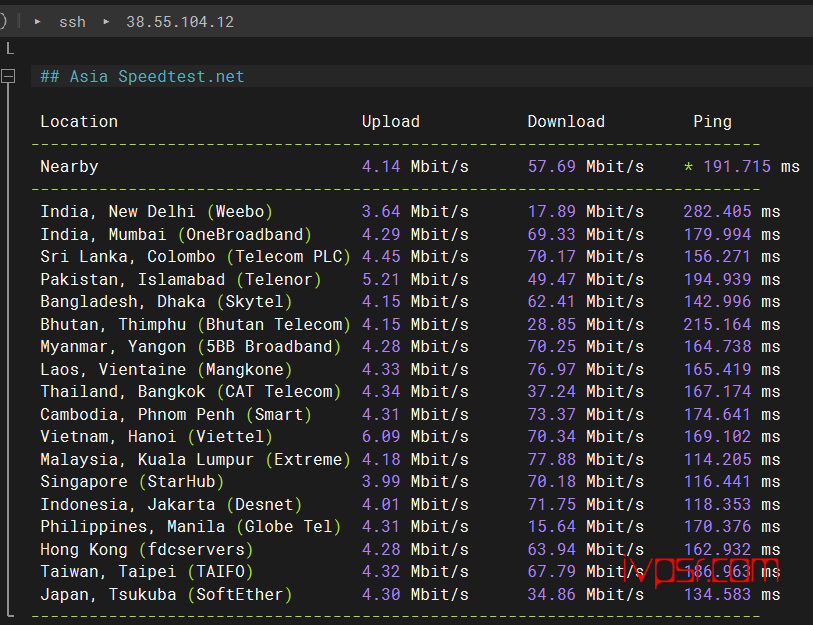Screen dimensions: 813x625
Task: Select 'Bhutan, Thimphu (Bhutan Telecom)' text
Action: click(x=195, y=325)
